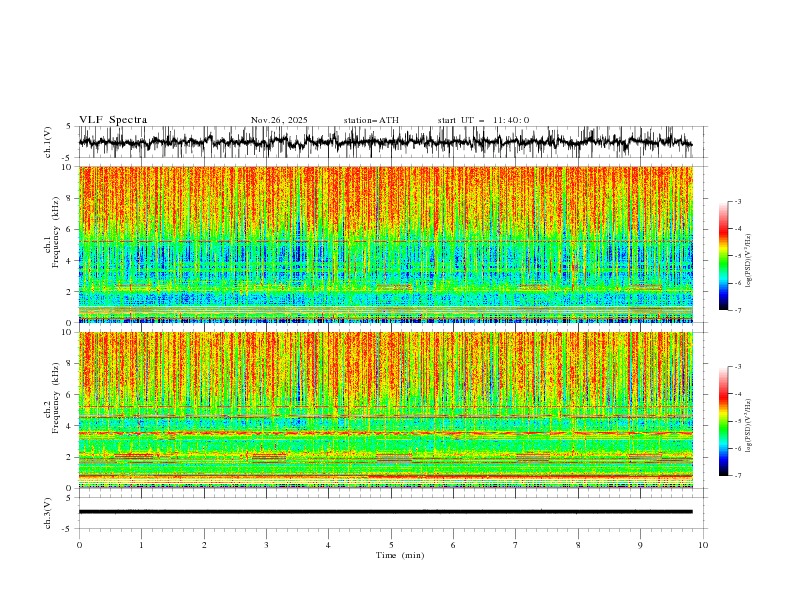
Task: Click time axis tick label "9"
Action: coord(640,545)
